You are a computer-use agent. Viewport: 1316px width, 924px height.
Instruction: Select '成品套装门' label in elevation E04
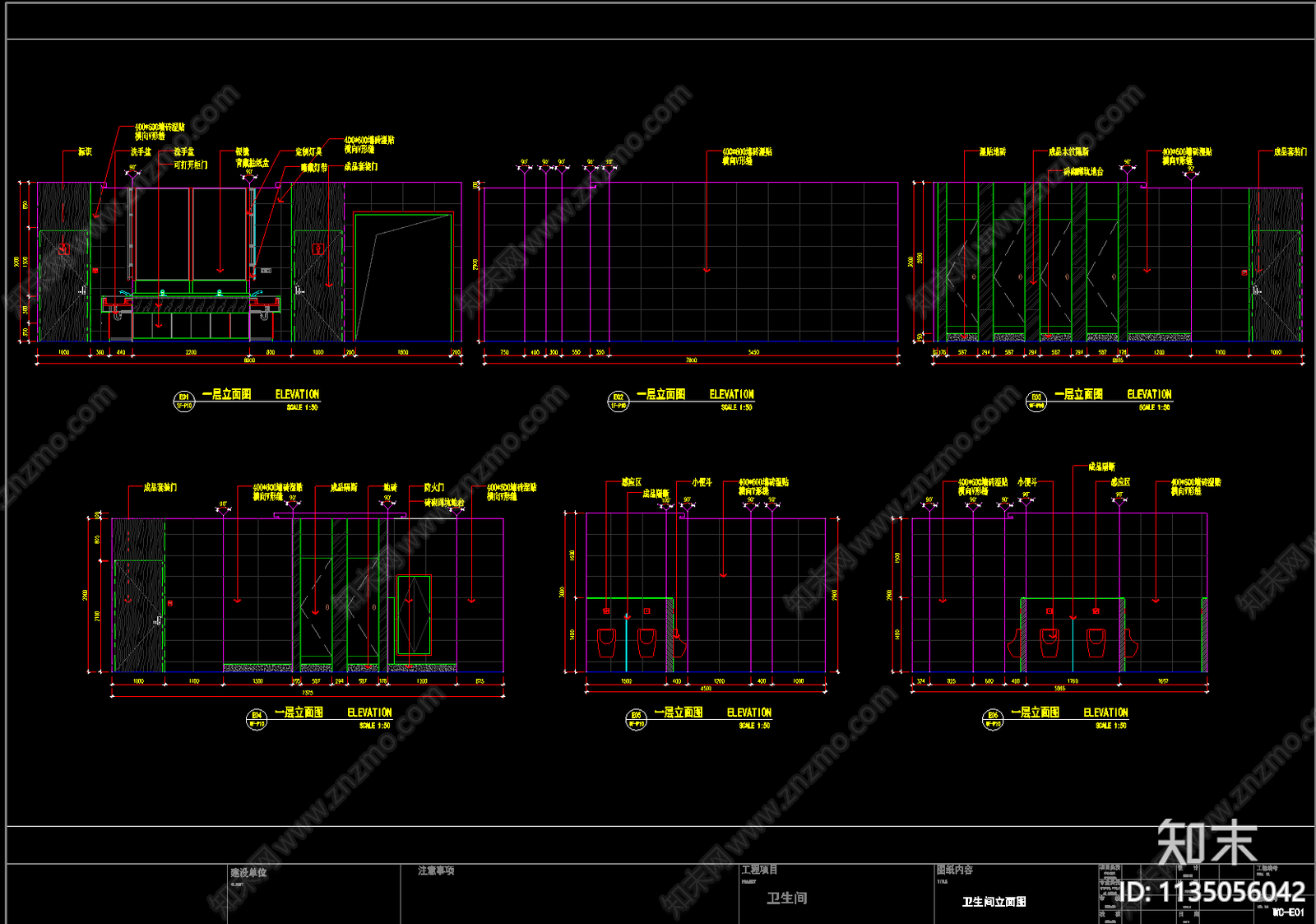[160, 488]
